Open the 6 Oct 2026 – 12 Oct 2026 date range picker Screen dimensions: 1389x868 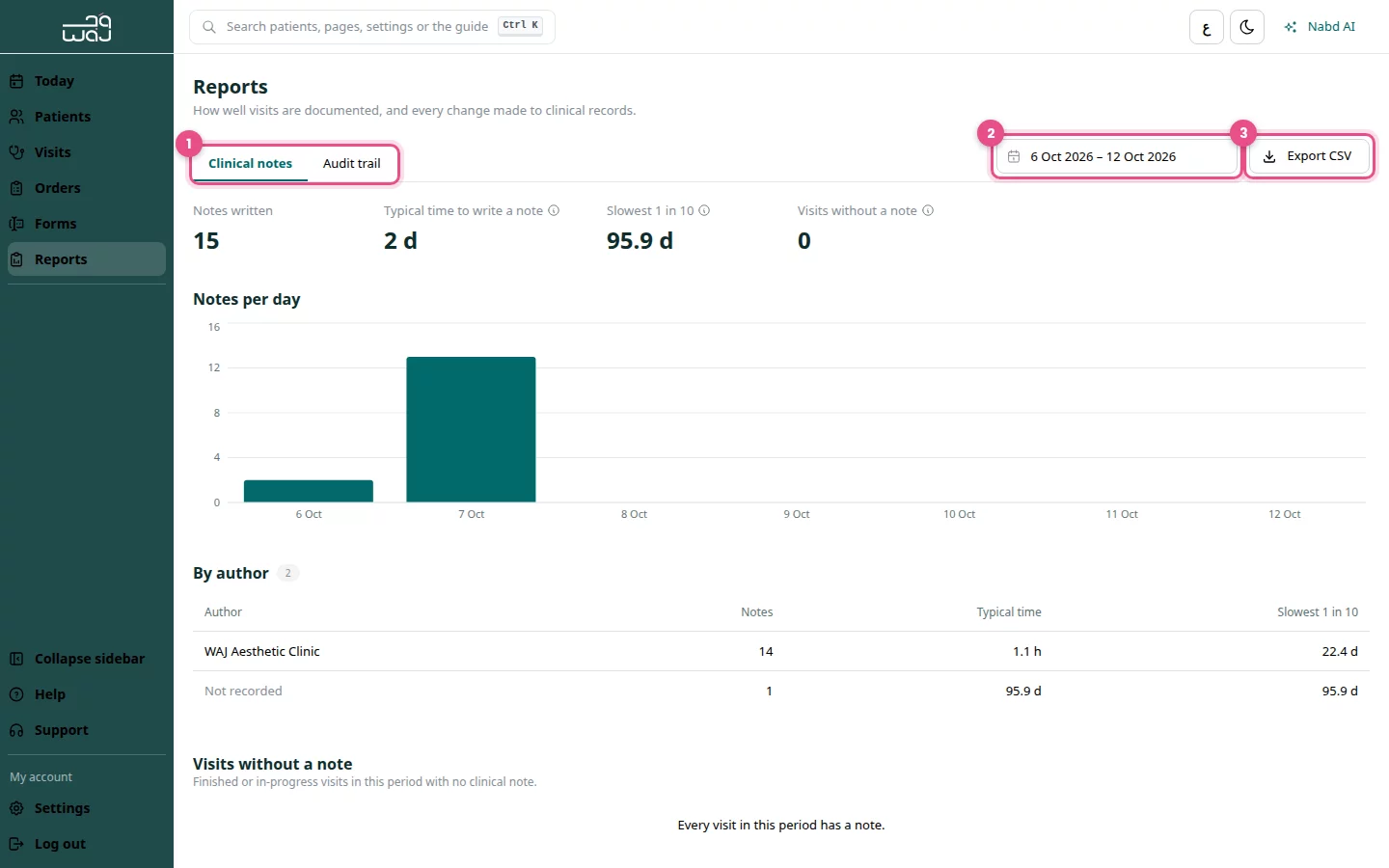click(1117, 156)
